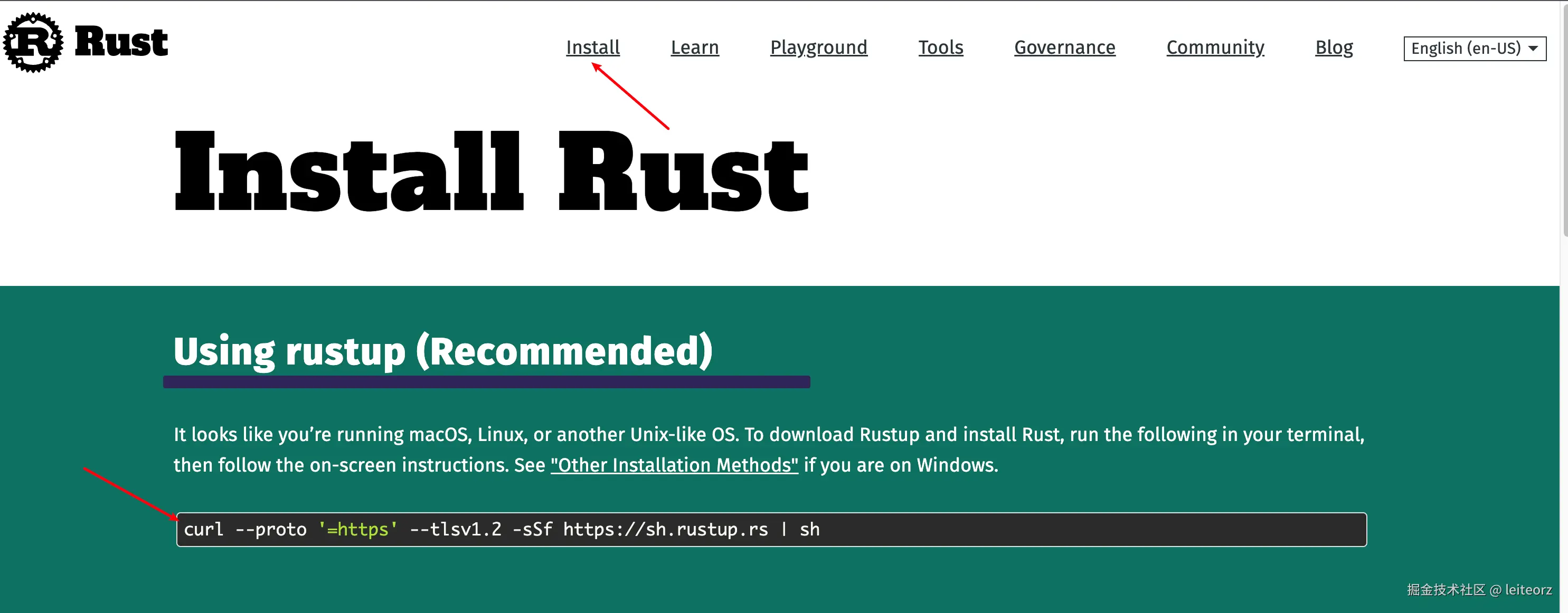Click the paragraph mentioning macOS and Linux

click(768, 449)
